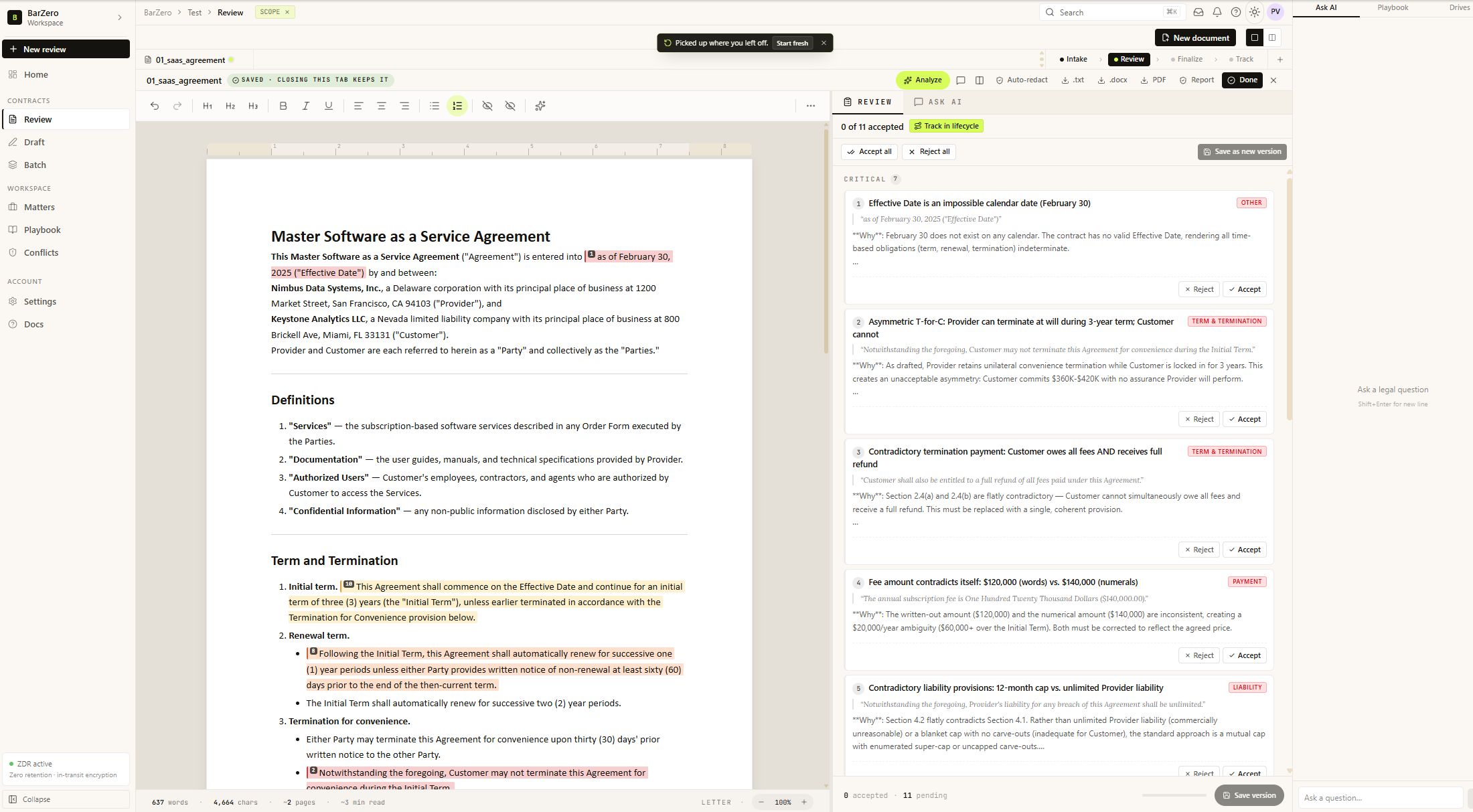Click Accept all suggestions button

coord(869,151)
